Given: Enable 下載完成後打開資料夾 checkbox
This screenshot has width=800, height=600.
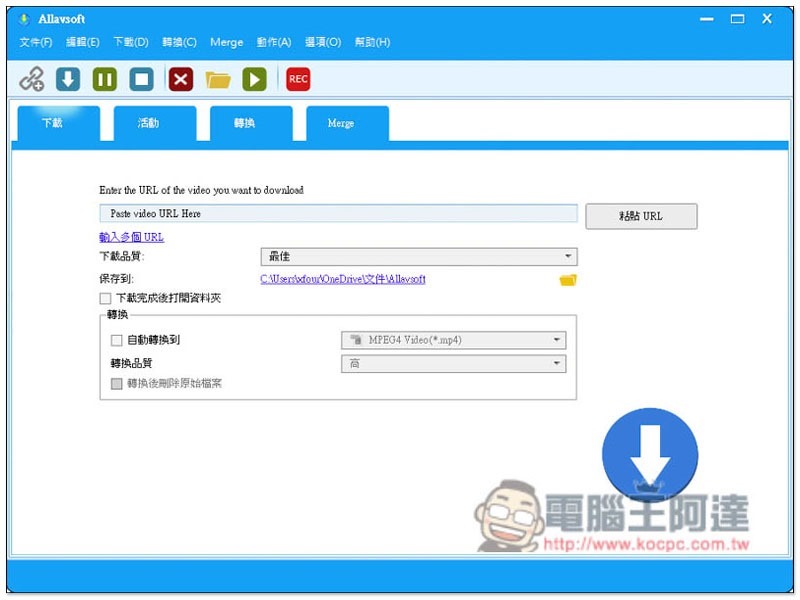Looking at the screenshot, I should pos(105,298).
